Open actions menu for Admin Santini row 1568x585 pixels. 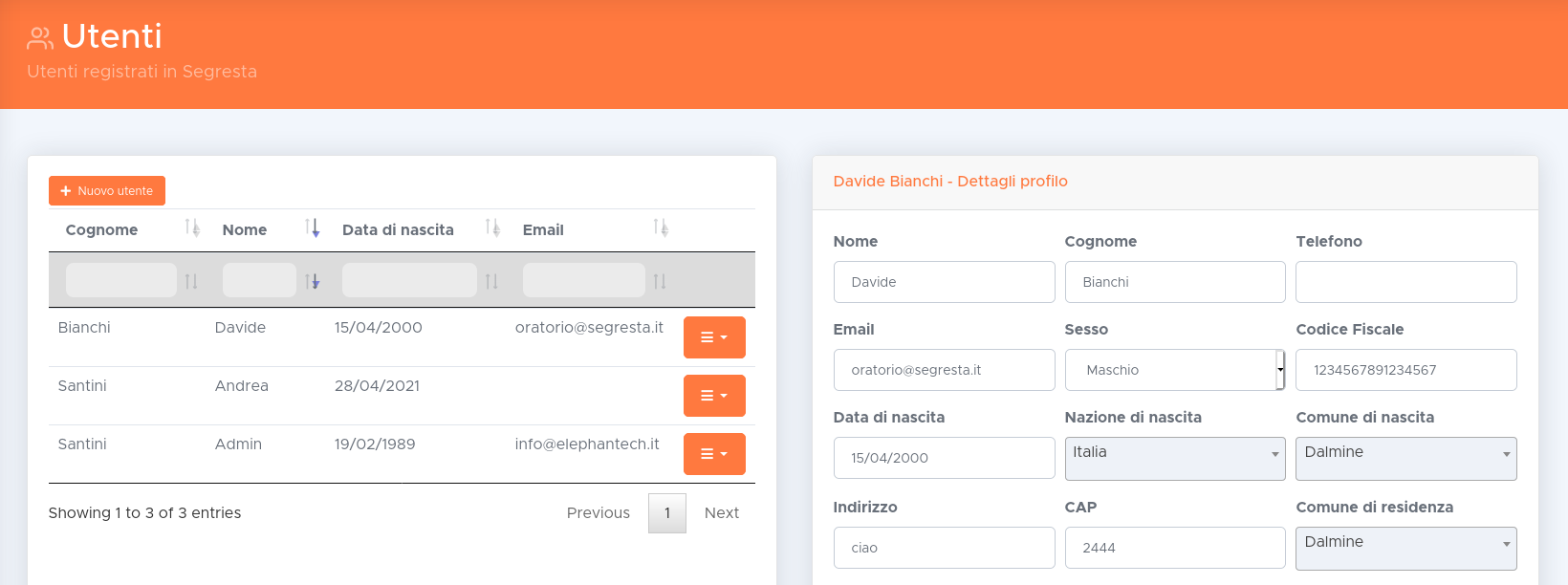pos(714,454)
